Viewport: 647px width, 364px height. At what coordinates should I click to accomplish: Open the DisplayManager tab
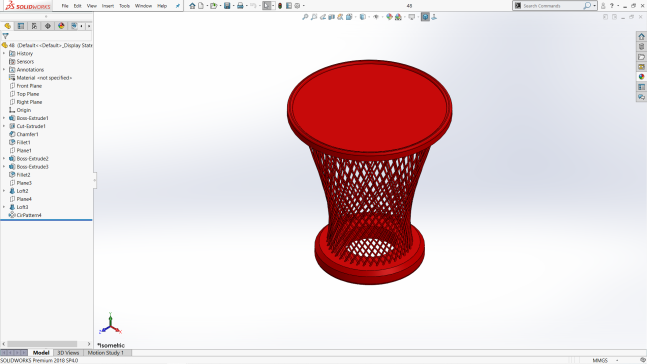tap(61, 26)
